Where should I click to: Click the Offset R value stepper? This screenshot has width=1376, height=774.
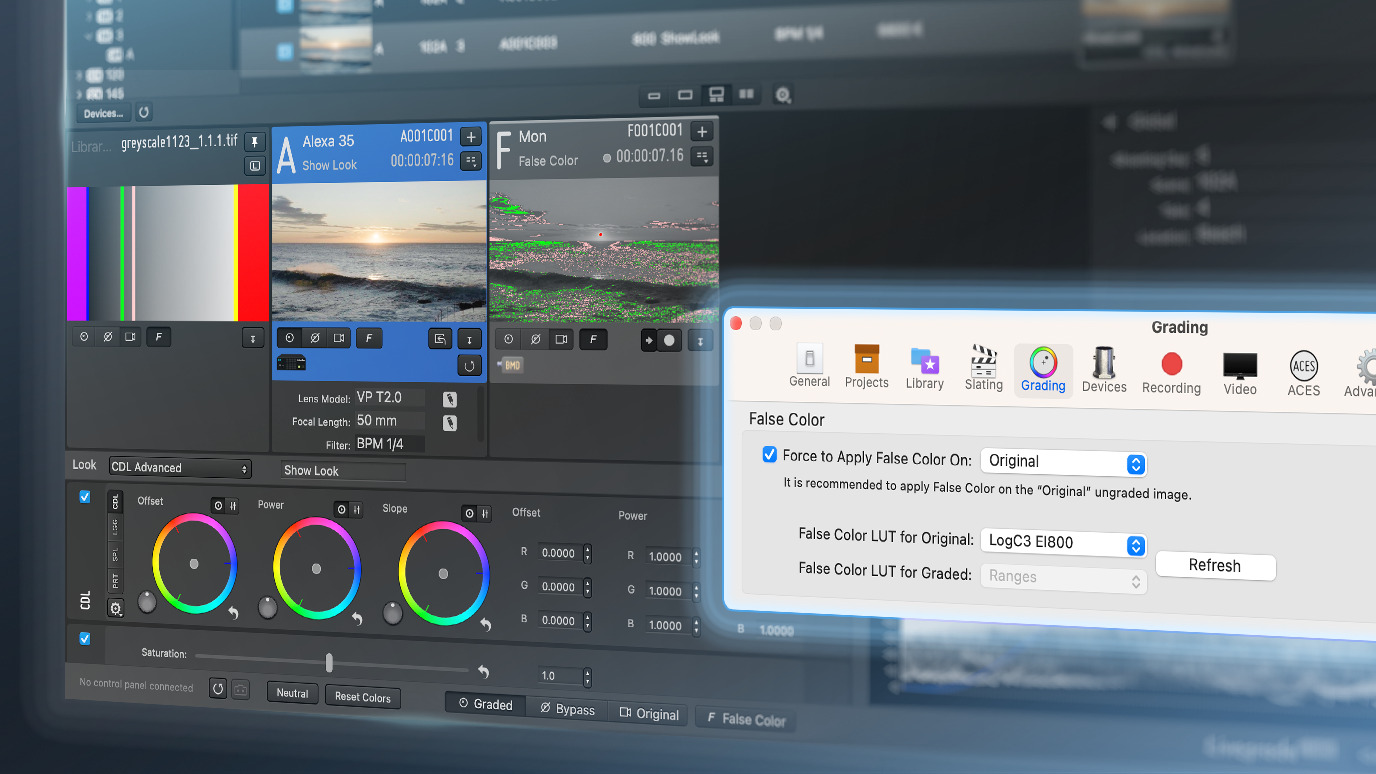[x=587, y=553]
